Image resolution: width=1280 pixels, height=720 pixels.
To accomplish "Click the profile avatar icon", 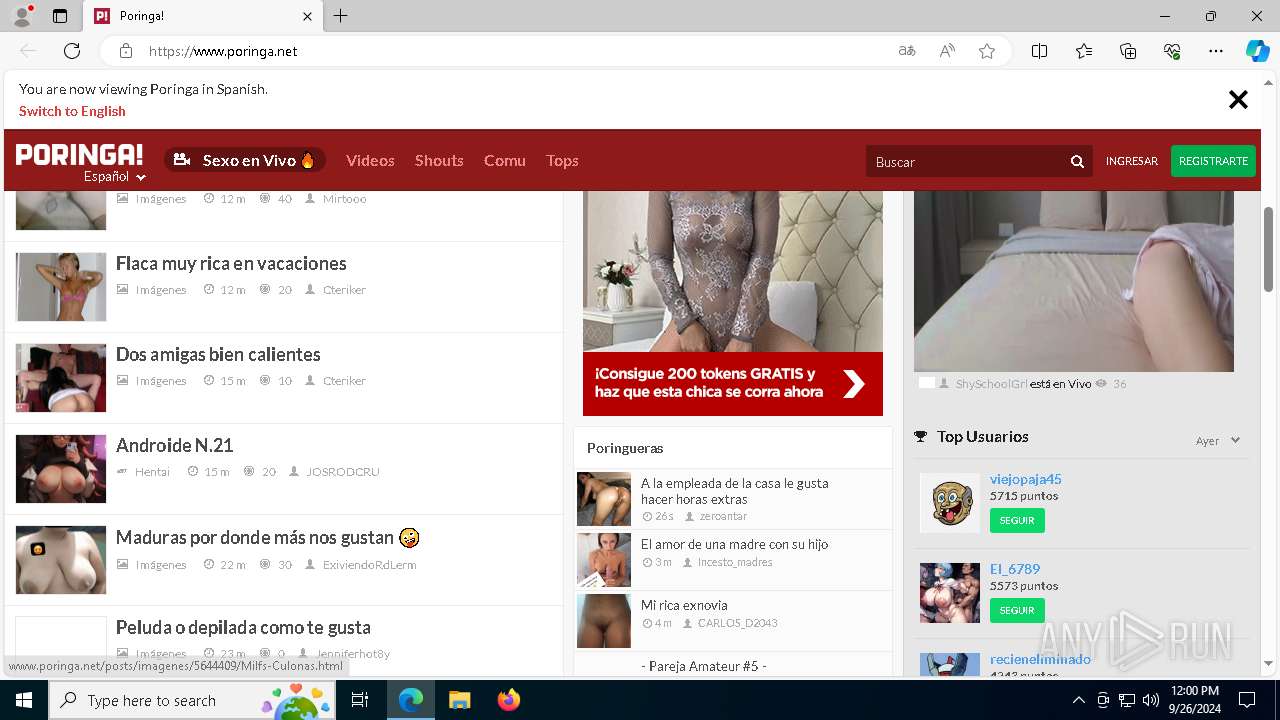I will pos(21,16).
